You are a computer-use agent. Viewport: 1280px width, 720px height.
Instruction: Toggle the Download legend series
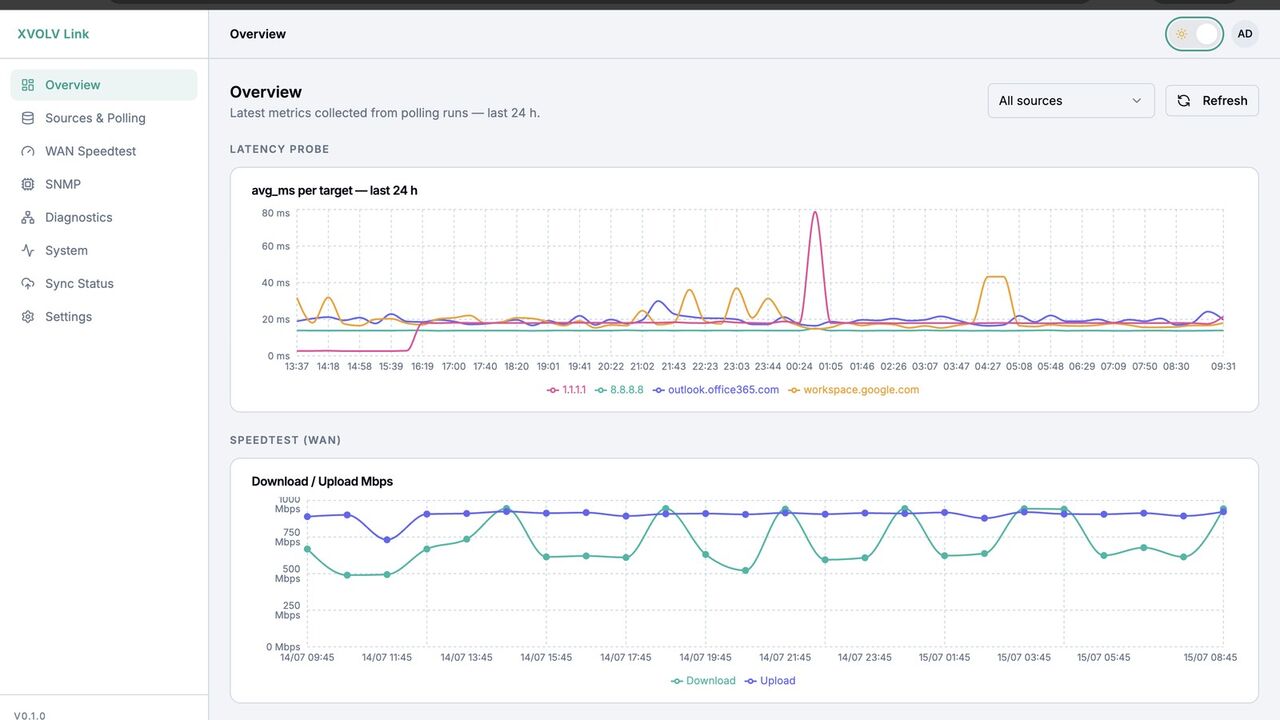click(703, 681)
